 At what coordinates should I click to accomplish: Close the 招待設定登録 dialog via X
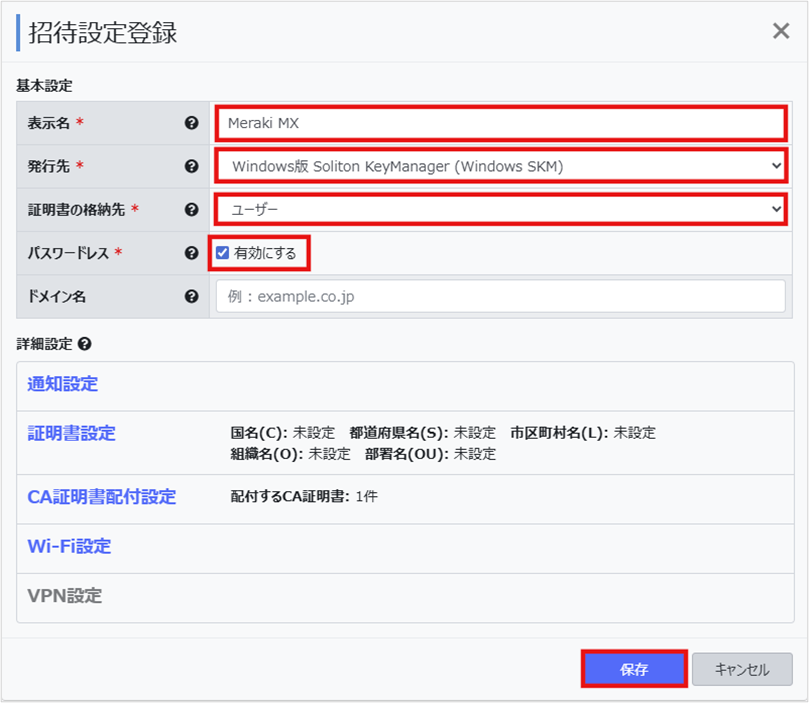coord(782,30)
